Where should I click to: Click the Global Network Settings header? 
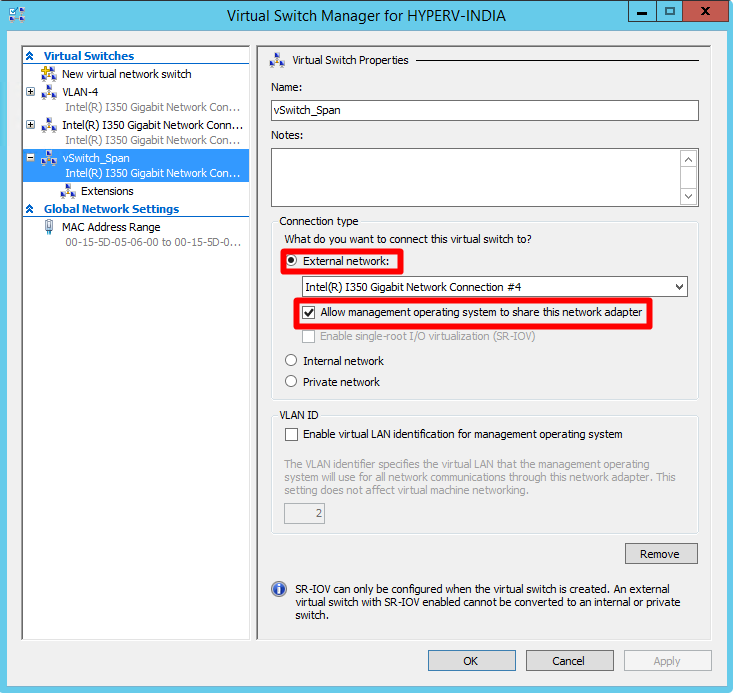pyautogui.click(x=111, y=208)
